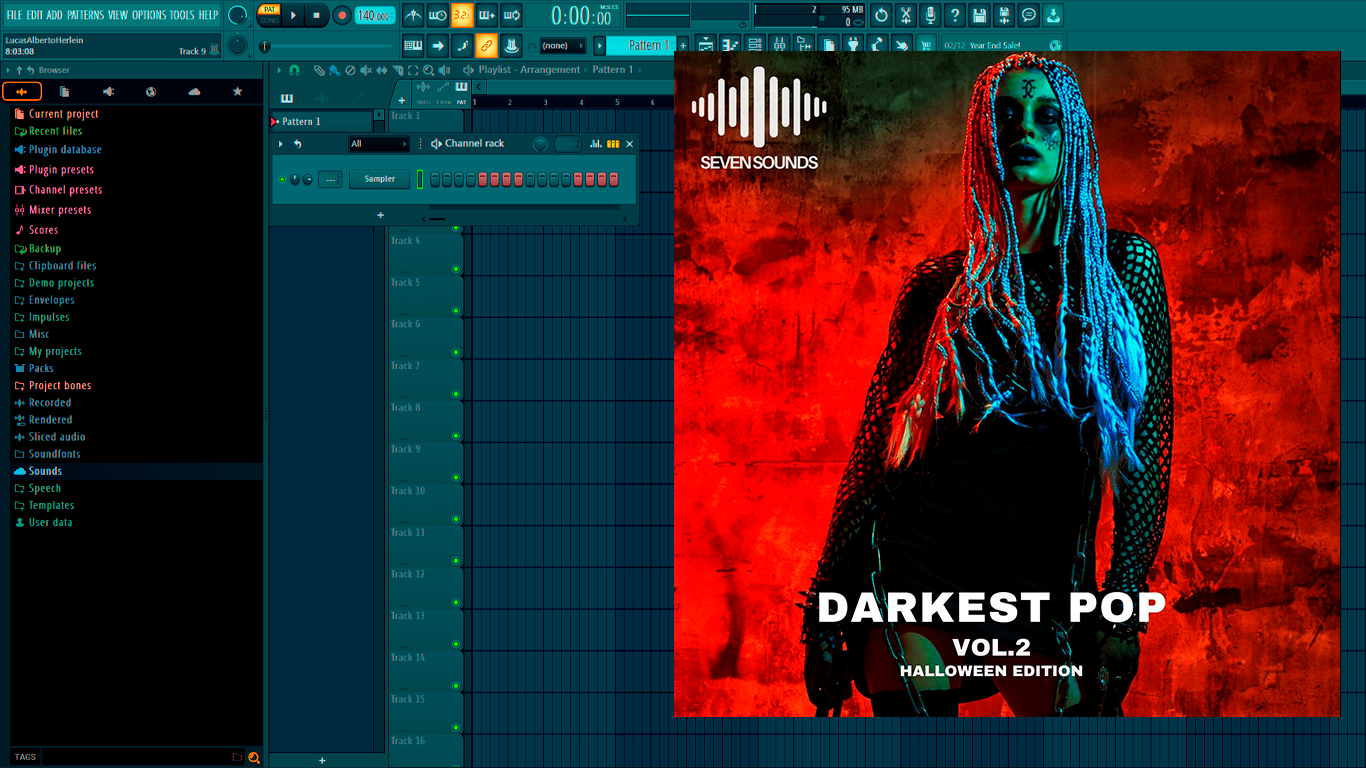Click the channel rack swing knob
This screenshot has height=768, width=1366.
pos(540,144)
